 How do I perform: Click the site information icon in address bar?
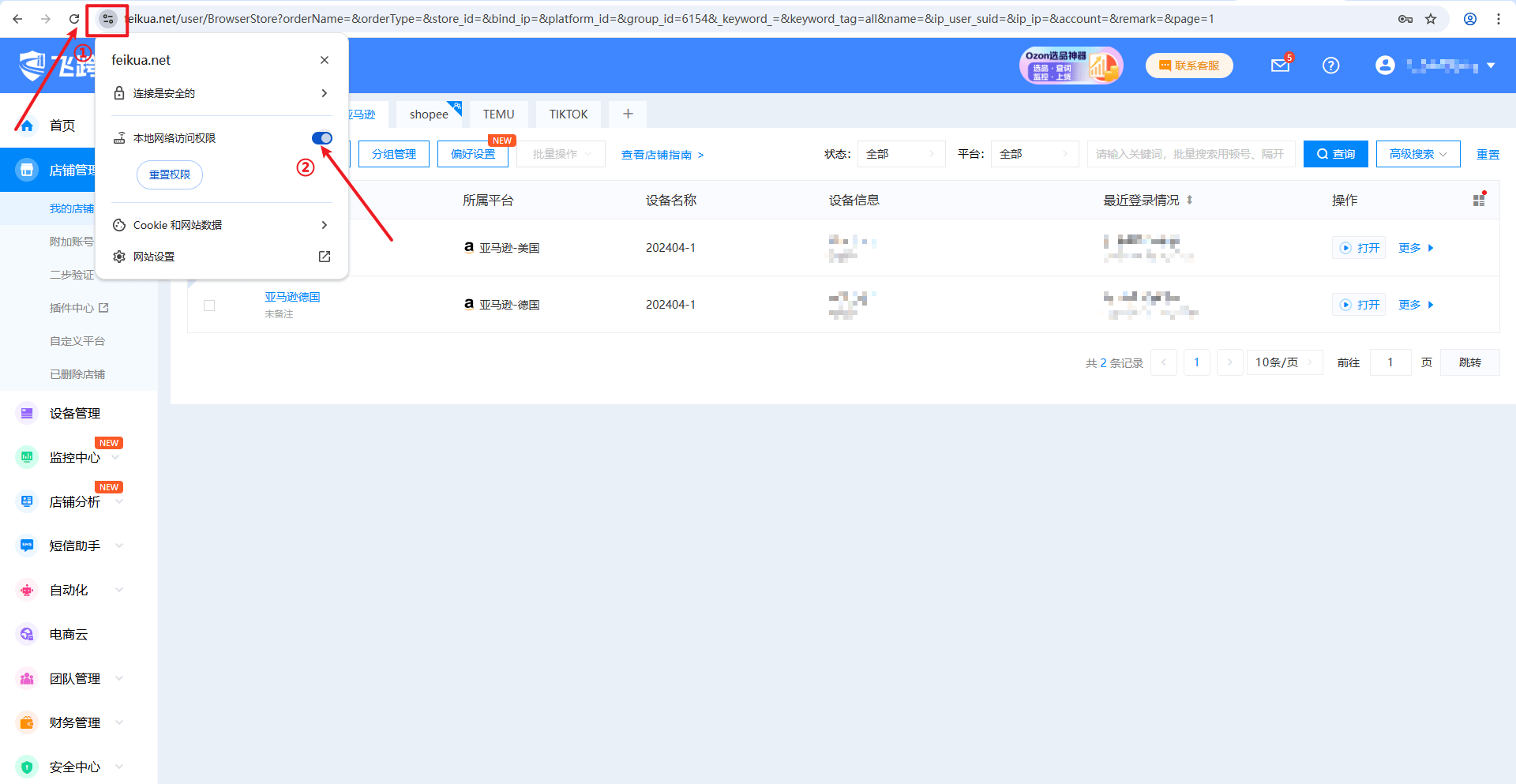tap(108, 19)
